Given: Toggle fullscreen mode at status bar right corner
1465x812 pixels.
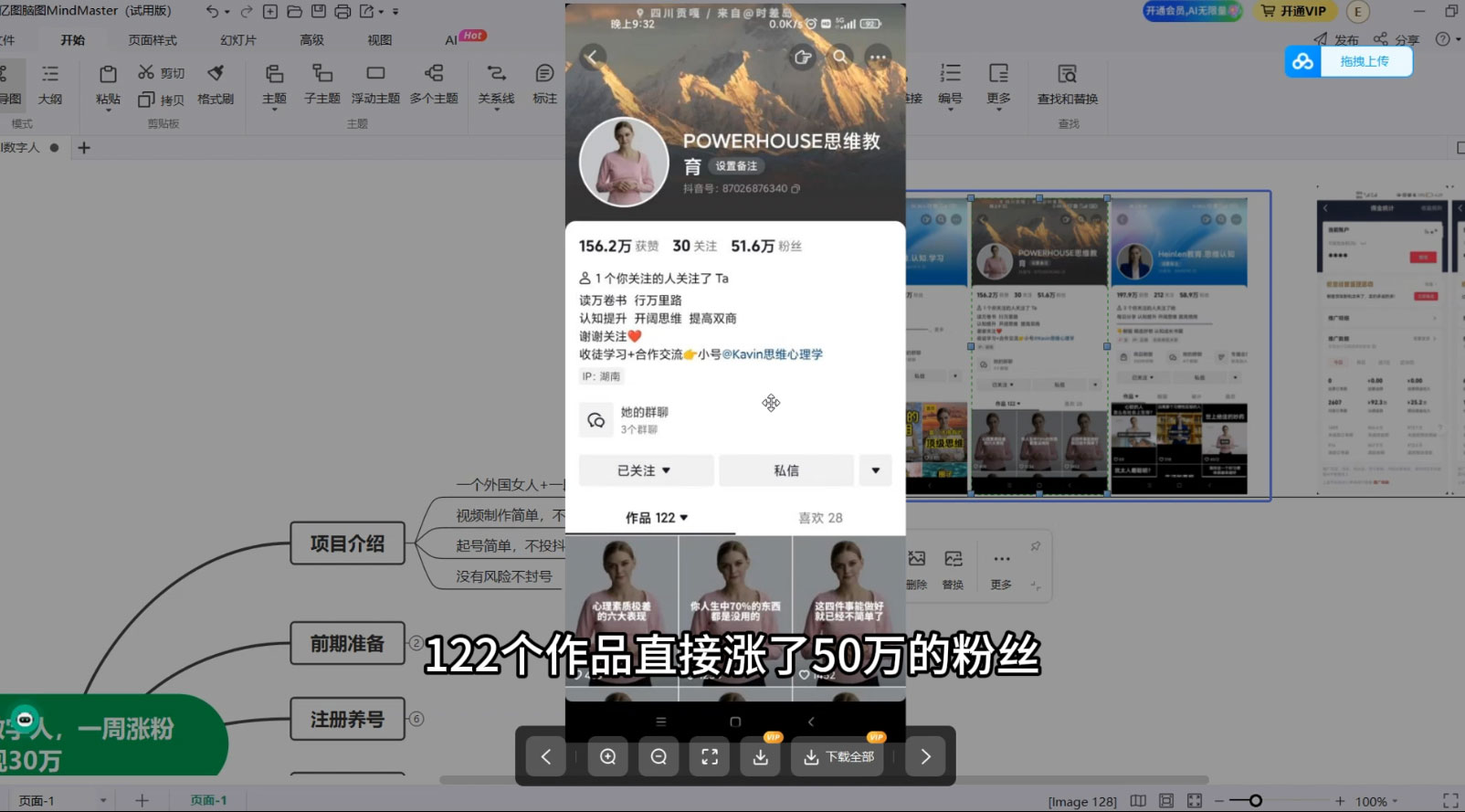Looking at the screenshot, I should [x=1449, y=801].
